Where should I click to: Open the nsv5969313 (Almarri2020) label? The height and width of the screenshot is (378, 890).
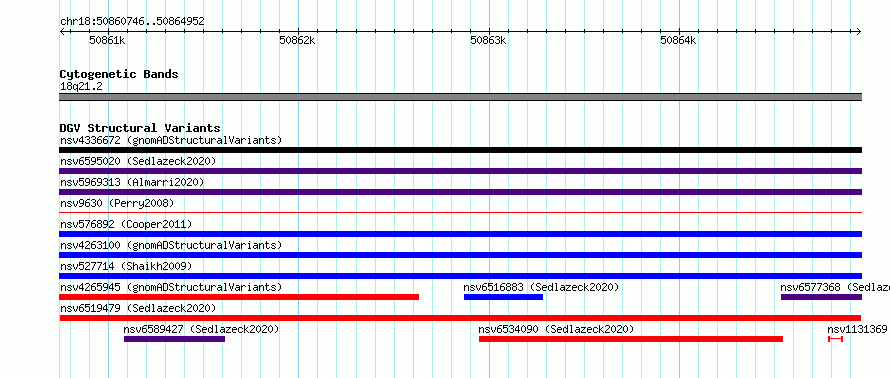[132, 182]
